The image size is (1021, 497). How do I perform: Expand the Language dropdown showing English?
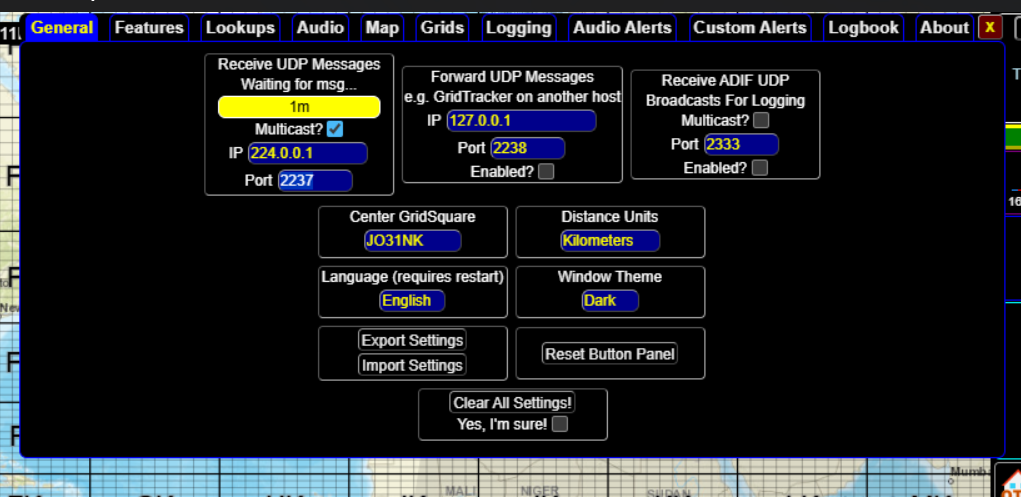[x=412, y=301]
